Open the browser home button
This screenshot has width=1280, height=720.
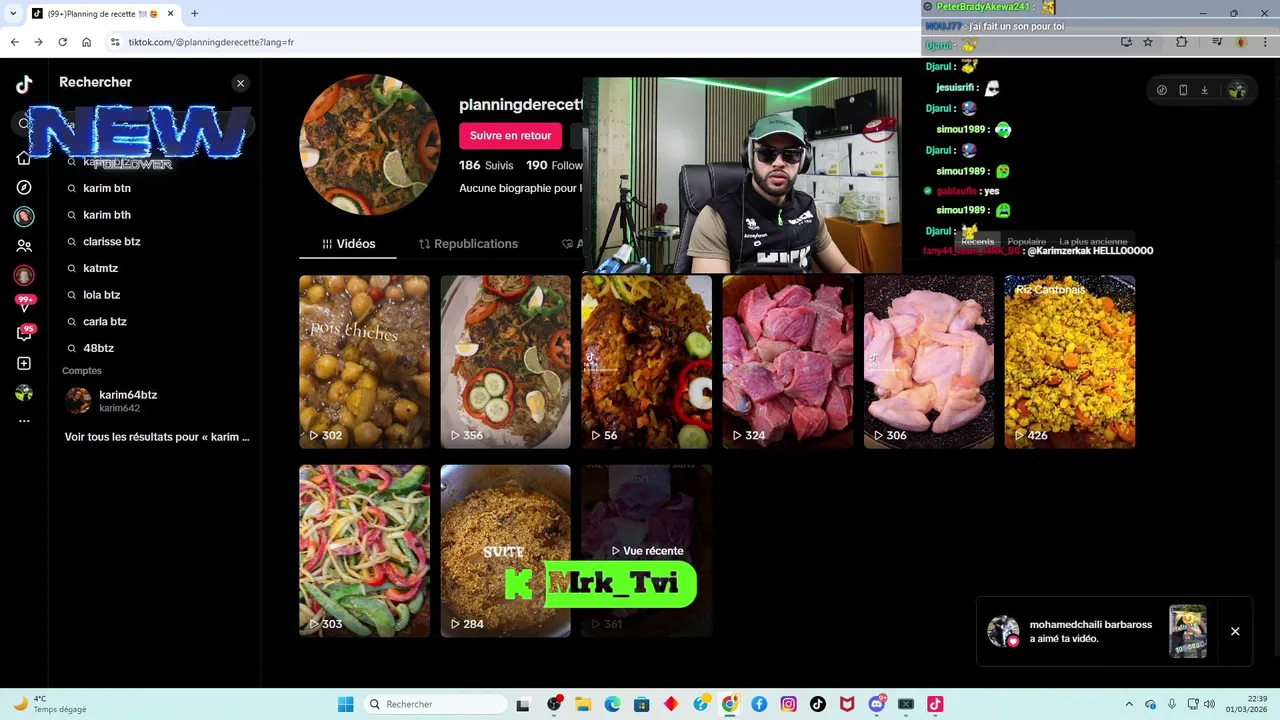(x=86, y=42)
